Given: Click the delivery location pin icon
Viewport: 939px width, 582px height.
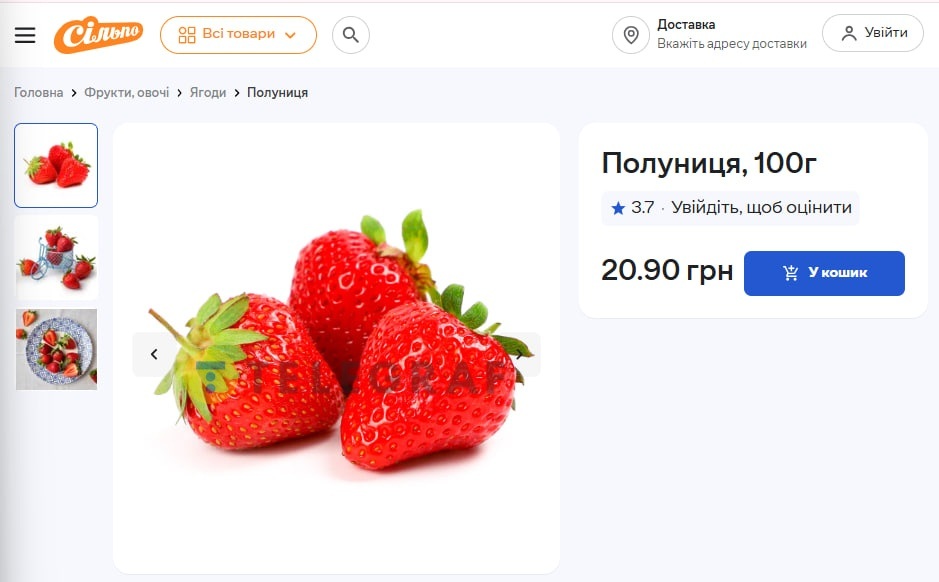Looking at the screenshot, I should 631,35.
